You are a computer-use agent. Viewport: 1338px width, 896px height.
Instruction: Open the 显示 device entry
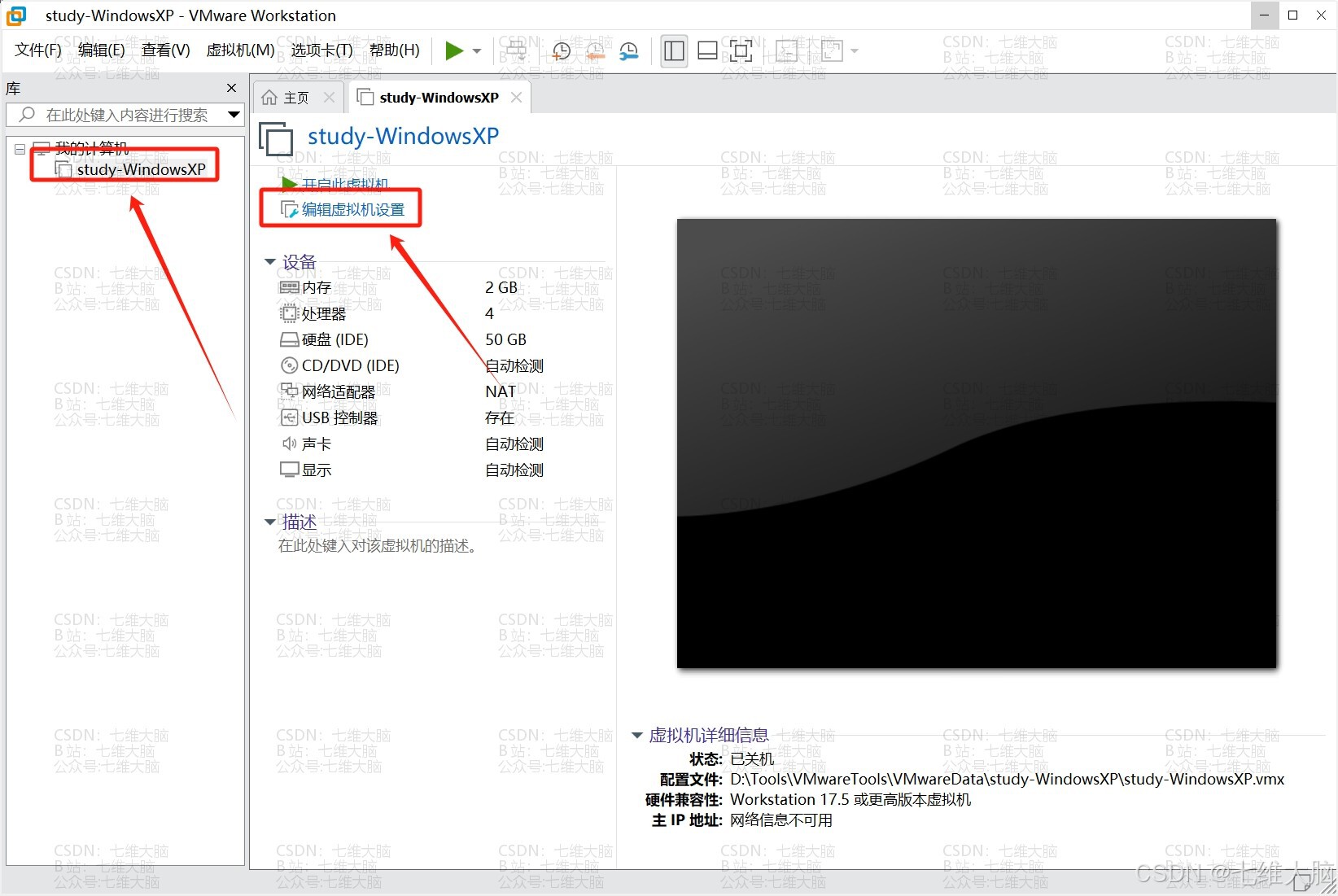tap(306, 470)
